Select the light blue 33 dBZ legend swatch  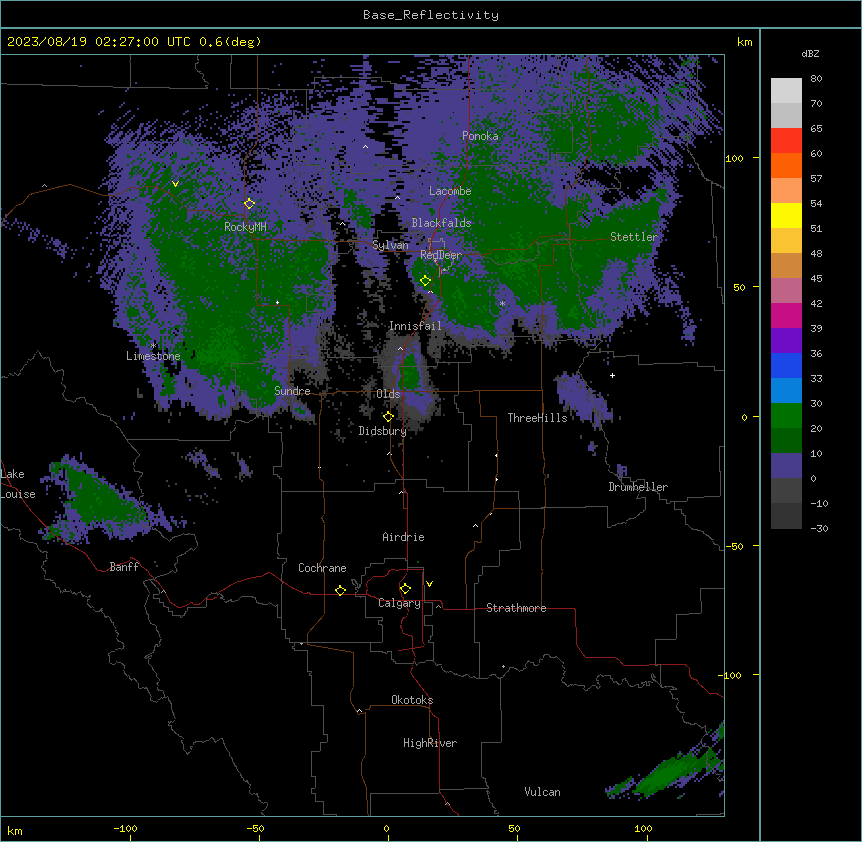786,391
